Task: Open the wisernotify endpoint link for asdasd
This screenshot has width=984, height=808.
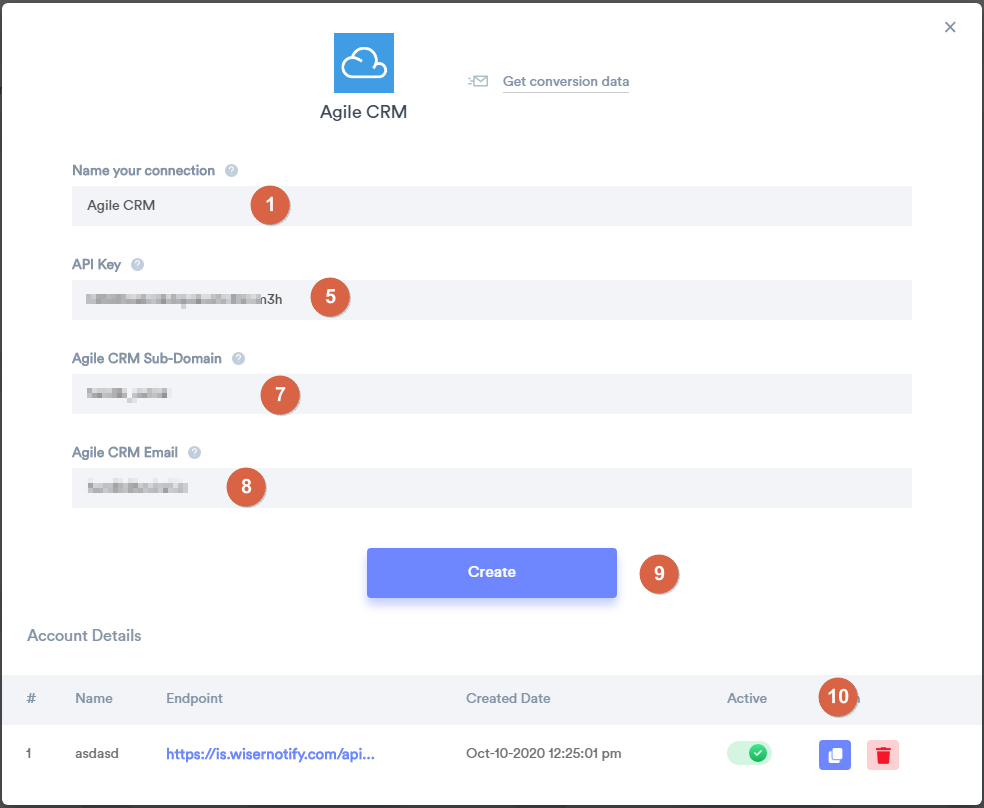Action: 270,754
